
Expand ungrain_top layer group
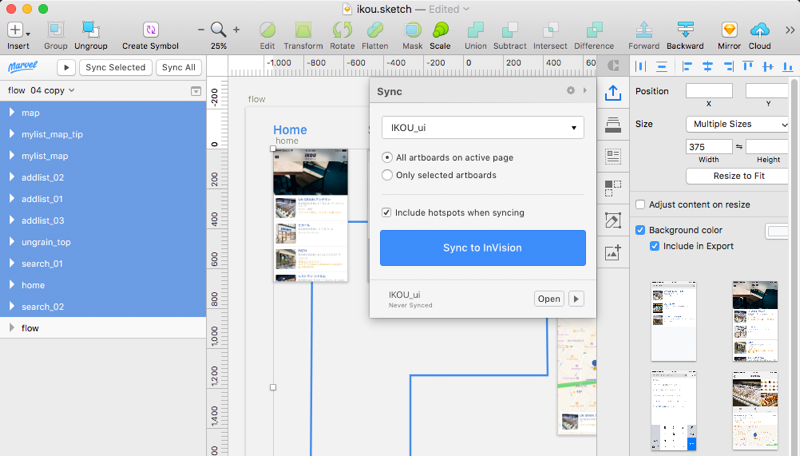coord(11,242)
